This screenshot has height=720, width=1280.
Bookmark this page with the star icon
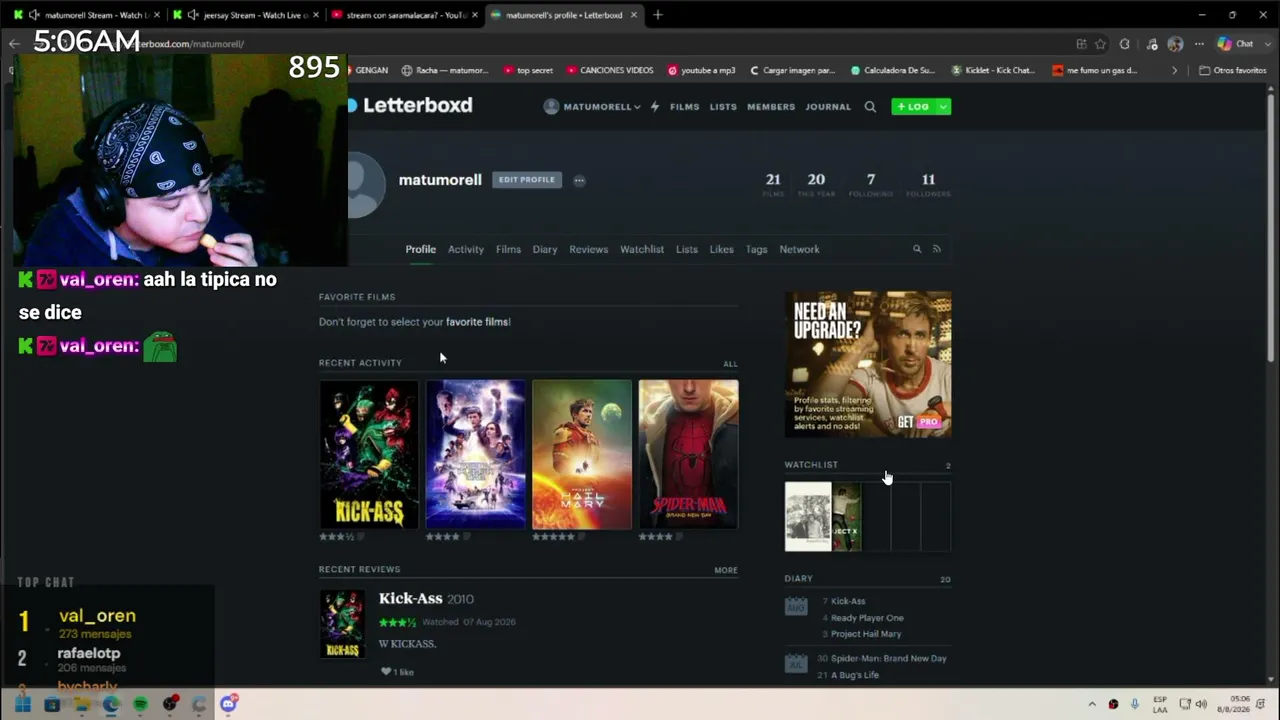[x=1101, y=44]
